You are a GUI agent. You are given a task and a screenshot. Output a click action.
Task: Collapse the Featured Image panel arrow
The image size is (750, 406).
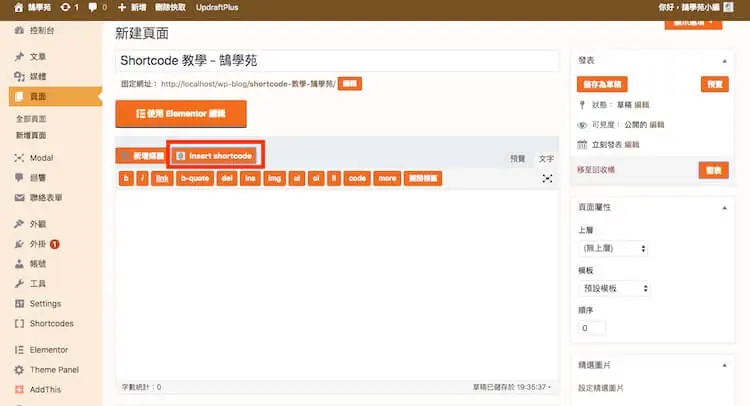[x=725, y=365]
